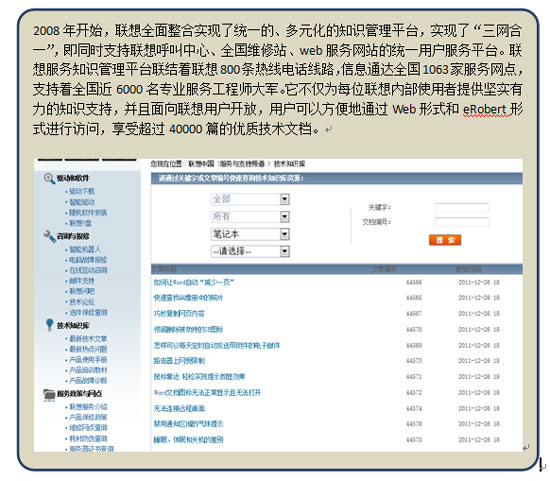Click the folder icon beside 服务政策与网点
550x481 pixels.
pos(49,394)
